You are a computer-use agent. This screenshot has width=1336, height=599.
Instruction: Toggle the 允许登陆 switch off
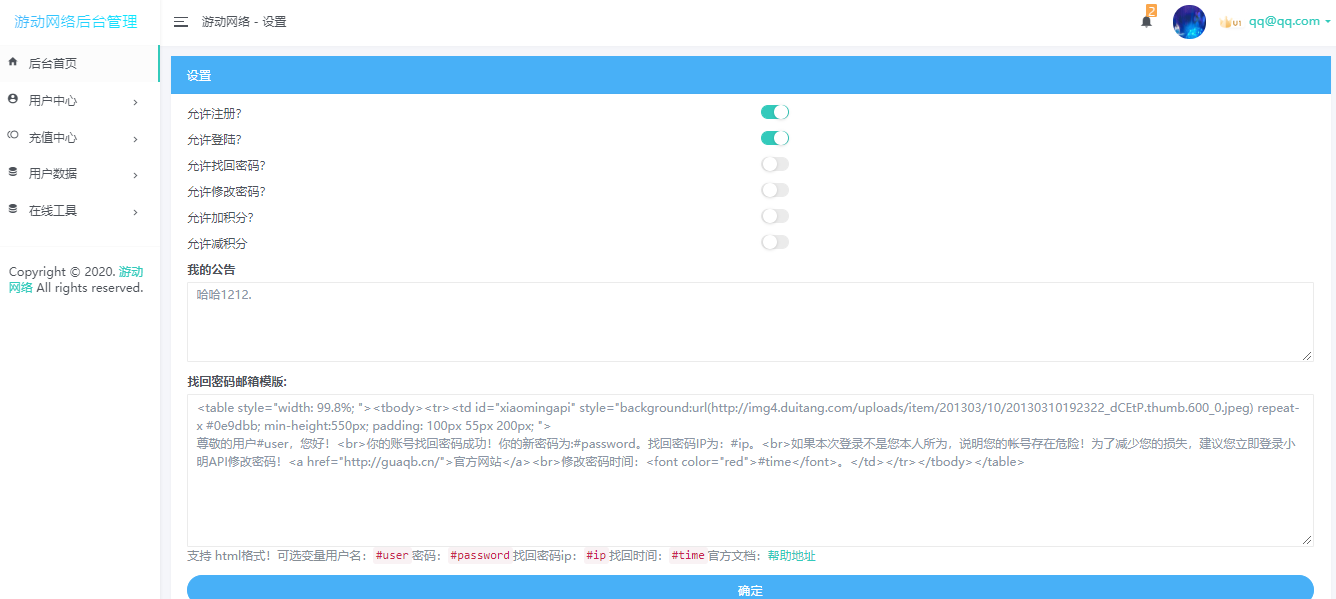775,138
